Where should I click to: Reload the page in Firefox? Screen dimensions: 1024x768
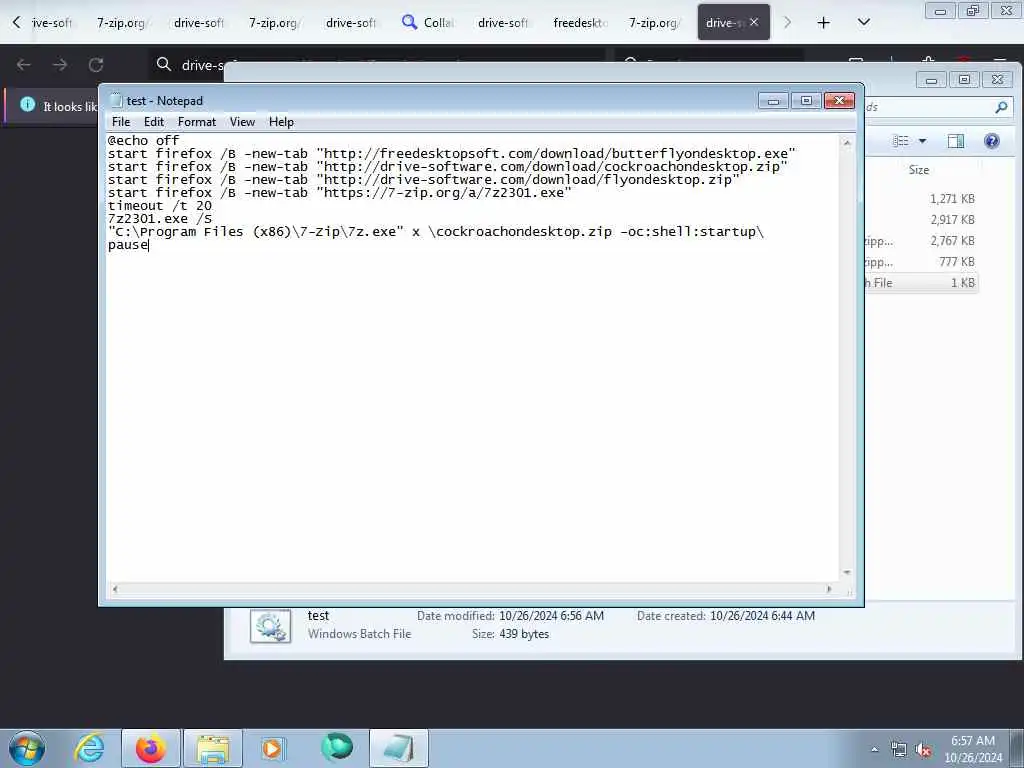96,65
